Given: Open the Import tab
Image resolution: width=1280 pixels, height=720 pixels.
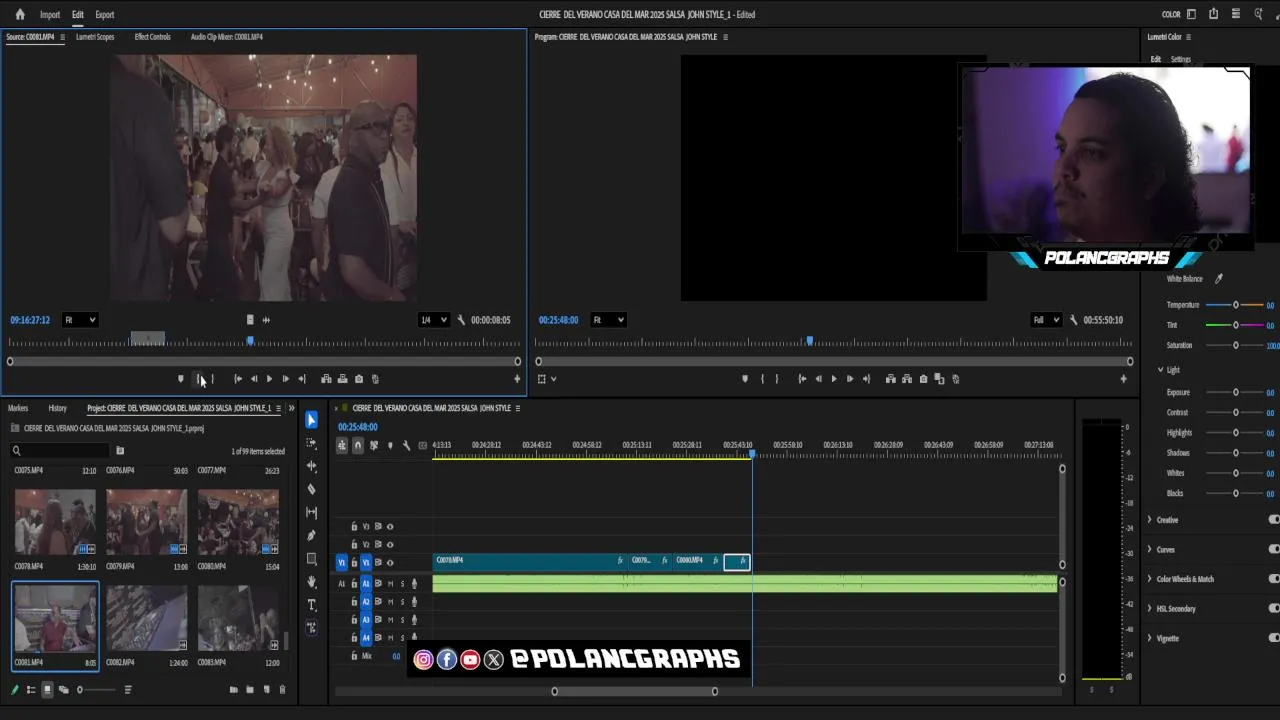Looking at the screenshot, I should coord(50,15).
